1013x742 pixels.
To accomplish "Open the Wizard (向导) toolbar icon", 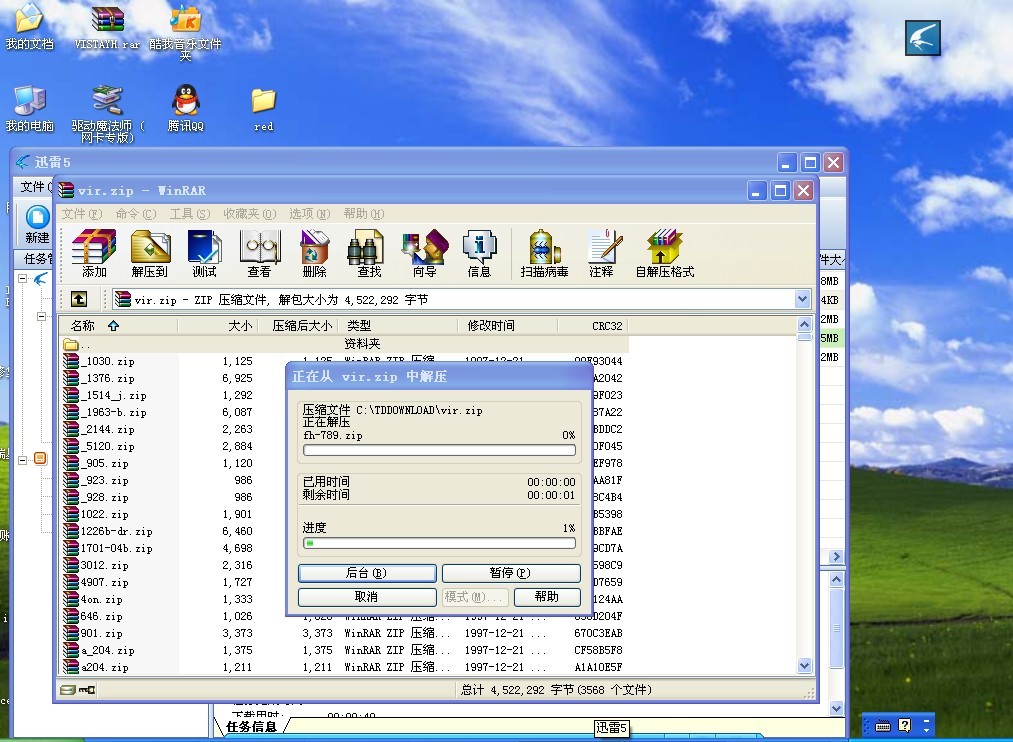I will (424, 253).
